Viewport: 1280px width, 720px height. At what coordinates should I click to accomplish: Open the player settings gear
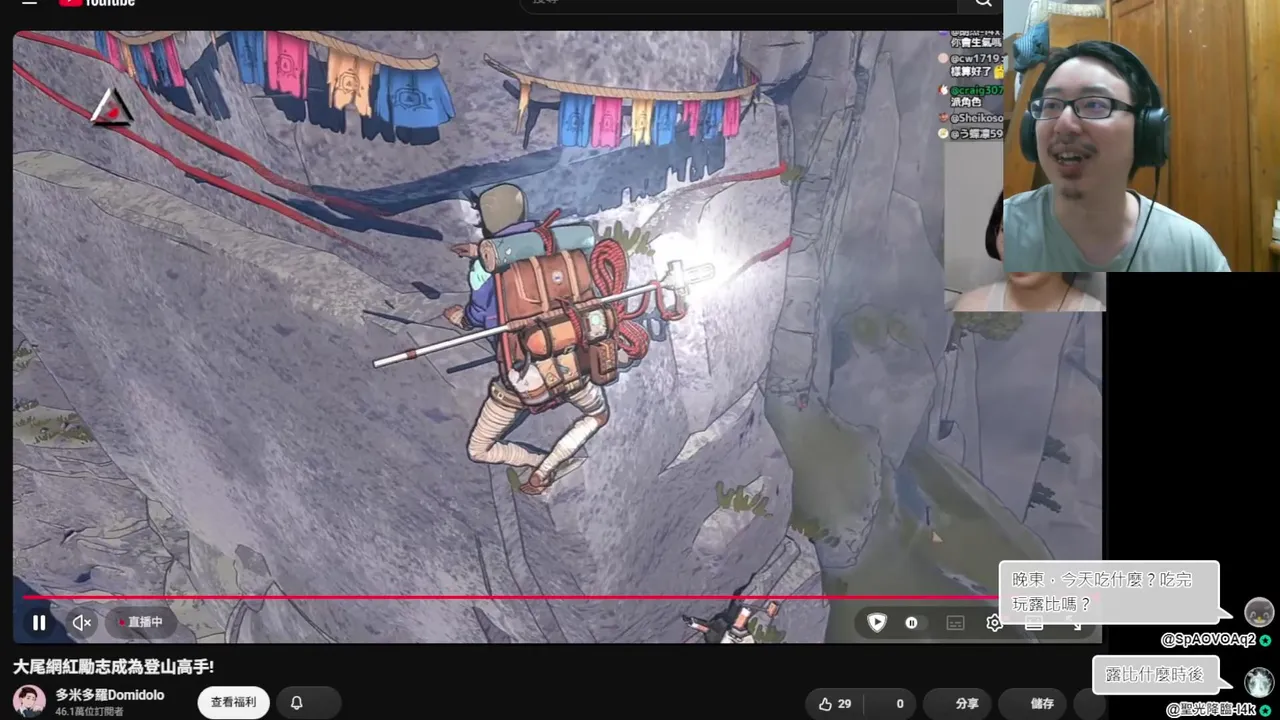coord(993,622)
